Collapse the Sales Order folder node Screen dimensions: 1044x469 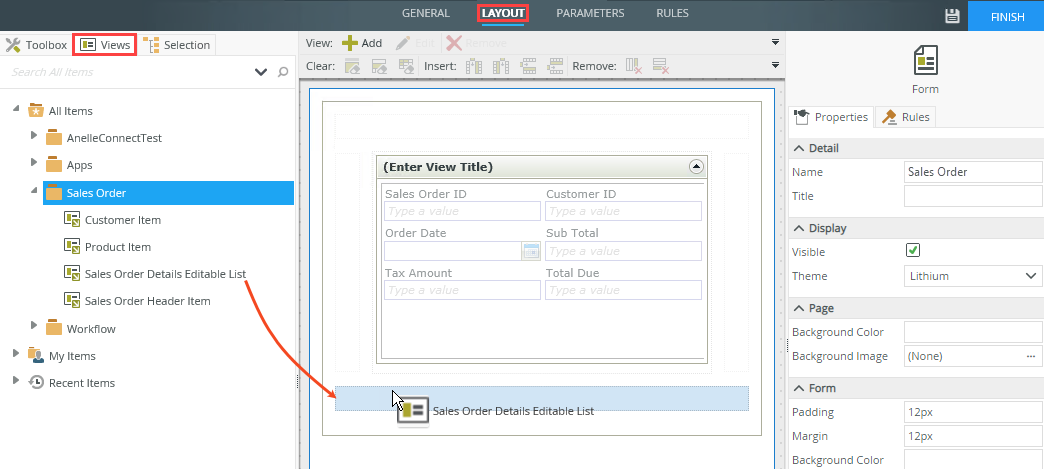tap(34, 191)
